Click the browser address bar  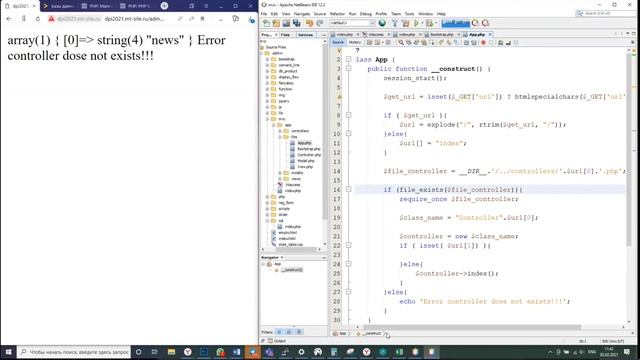[x=134, y=19]
